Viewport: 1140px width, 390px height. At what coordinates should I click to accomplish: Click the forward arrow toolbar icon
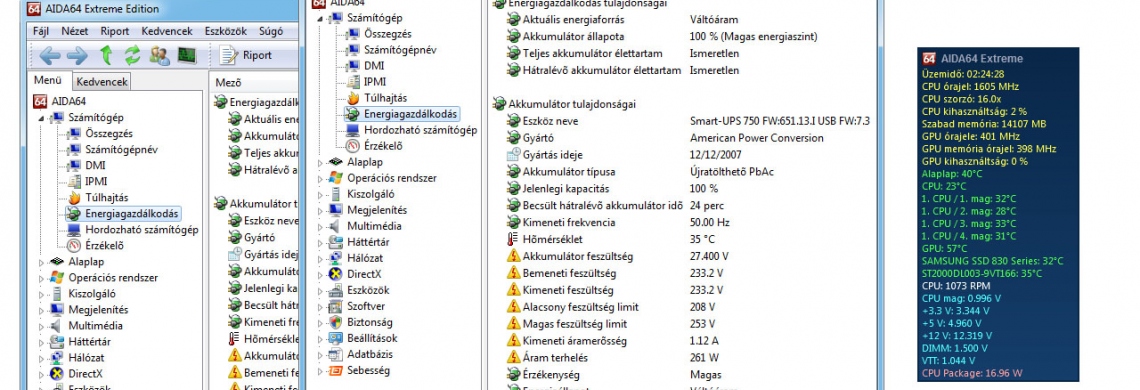pos(77,55)
